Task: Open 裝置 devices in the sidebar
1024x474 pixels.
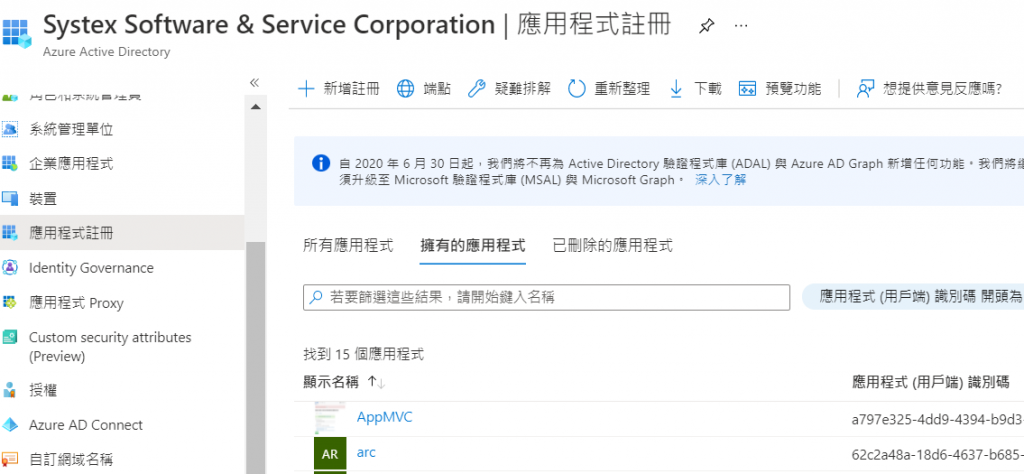Action: tap(43, 198)
